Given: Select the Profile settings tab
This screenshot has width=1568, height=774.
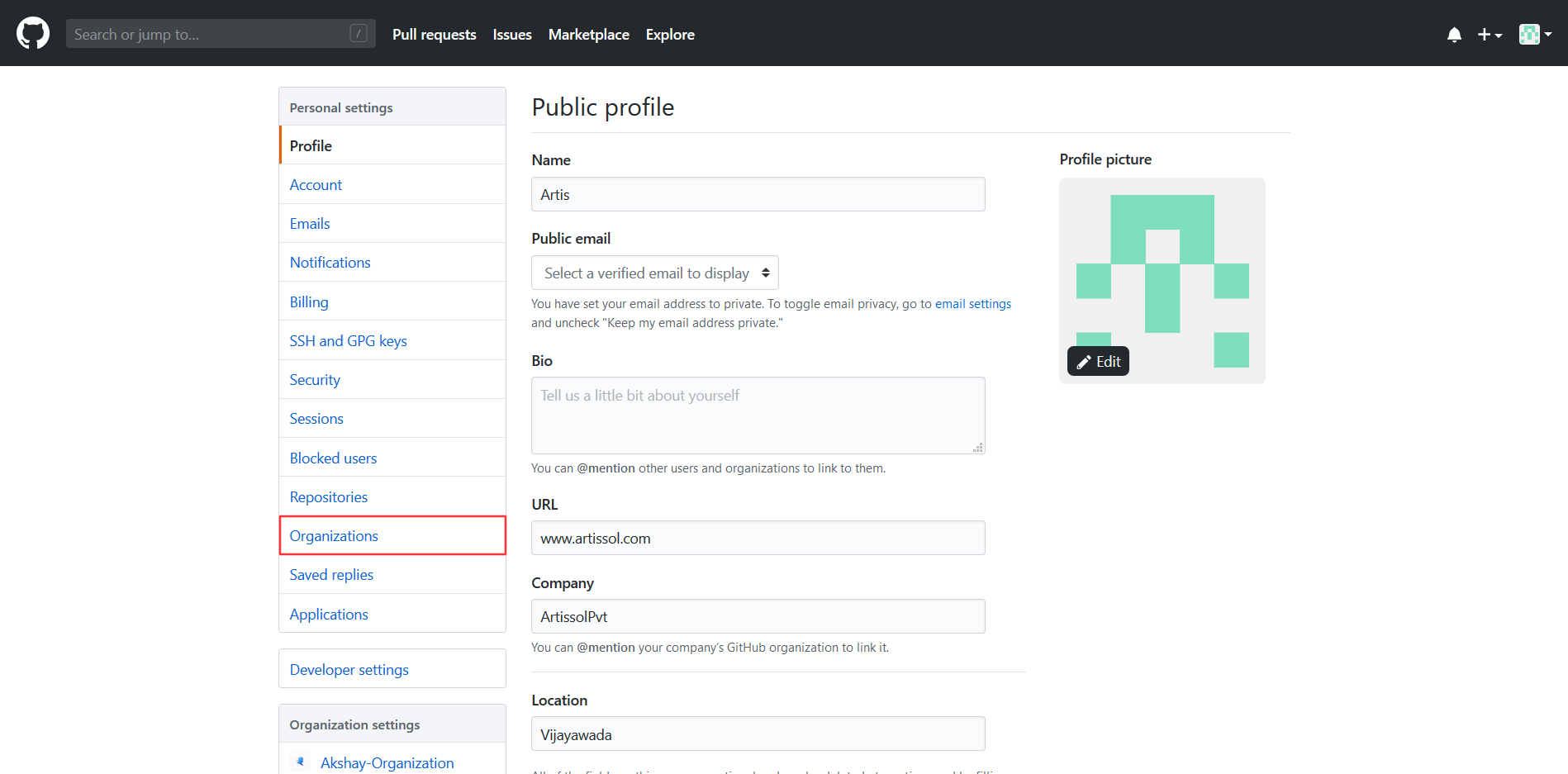Looking at the screenshot, I should click(x=392, y=145).
